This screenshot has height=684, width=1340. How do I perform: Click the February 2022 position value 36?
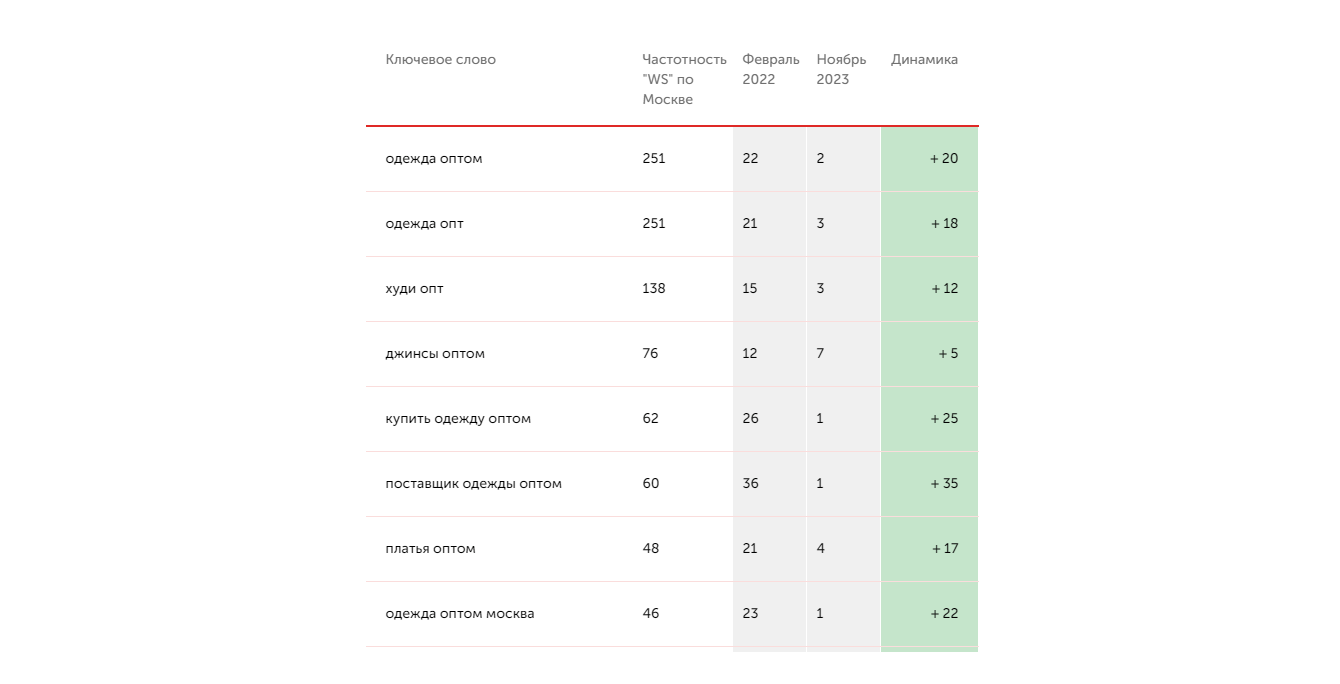[x=750, y=484]
